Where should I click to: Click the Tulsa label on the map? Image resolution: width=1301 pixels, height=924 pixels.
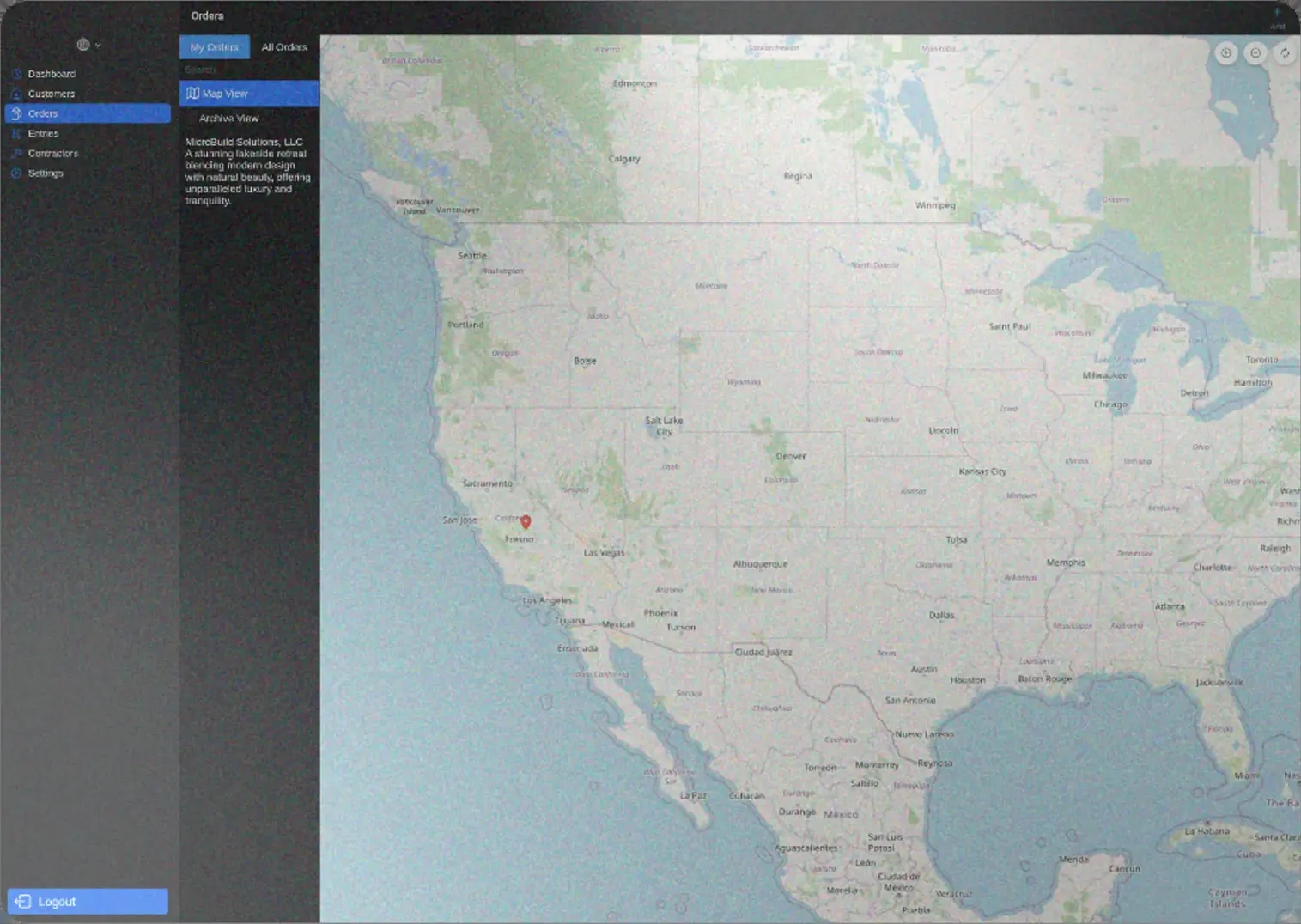click(x=957, y=540)
